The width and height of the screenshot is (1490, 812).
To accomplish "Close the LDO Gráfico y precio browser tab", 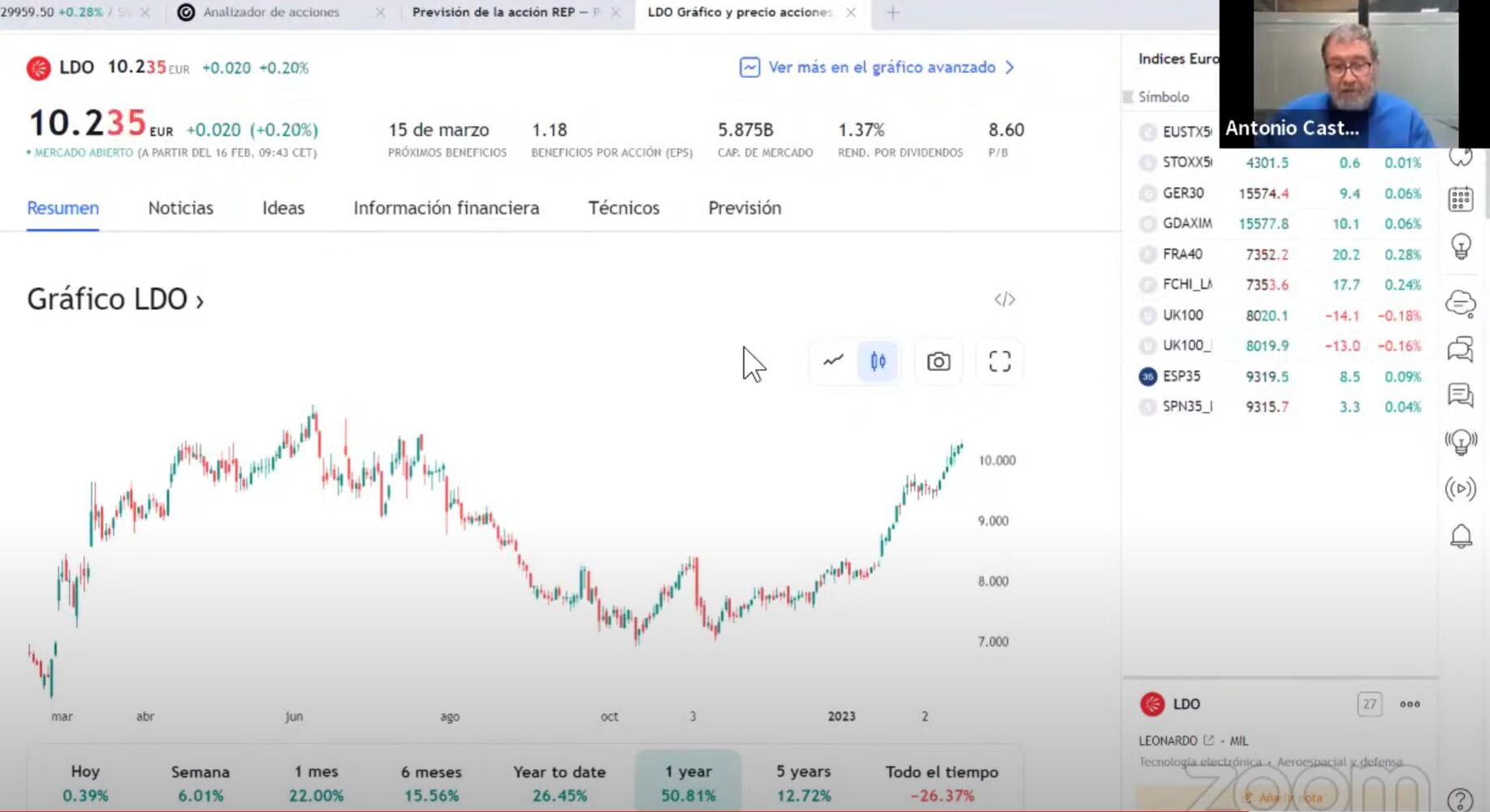I will click(850, 12).
